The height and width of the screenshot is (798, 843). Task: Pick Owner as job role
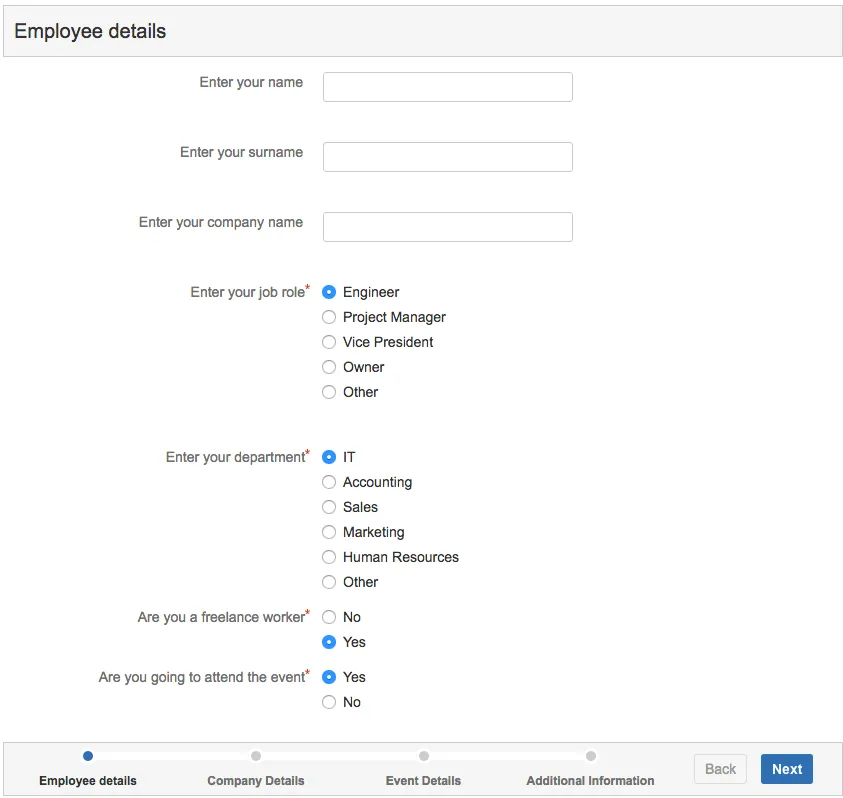tap(328, 367)
